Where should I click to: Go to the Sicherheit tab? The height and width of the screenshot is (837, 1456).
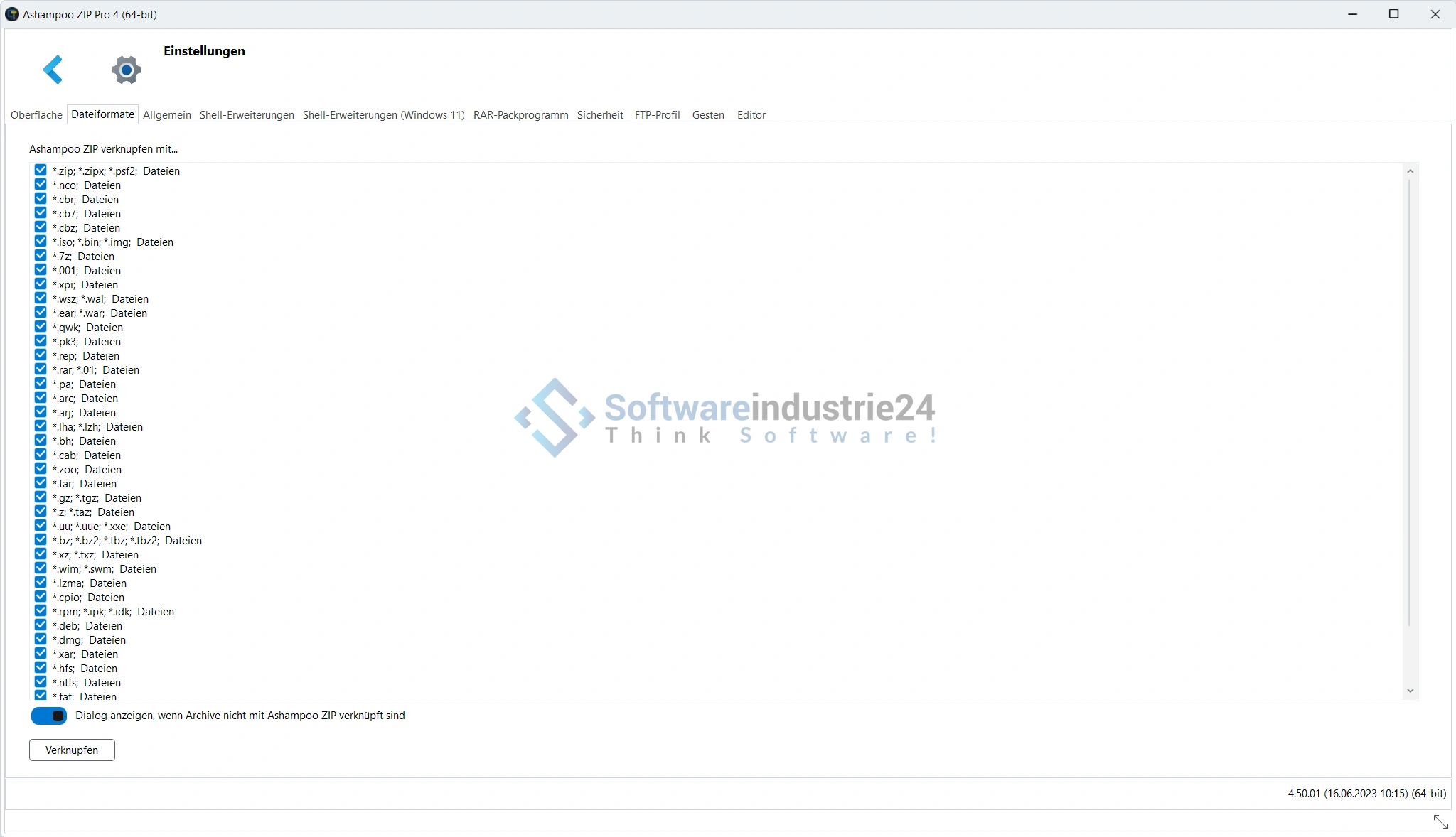tap(600, 115)
